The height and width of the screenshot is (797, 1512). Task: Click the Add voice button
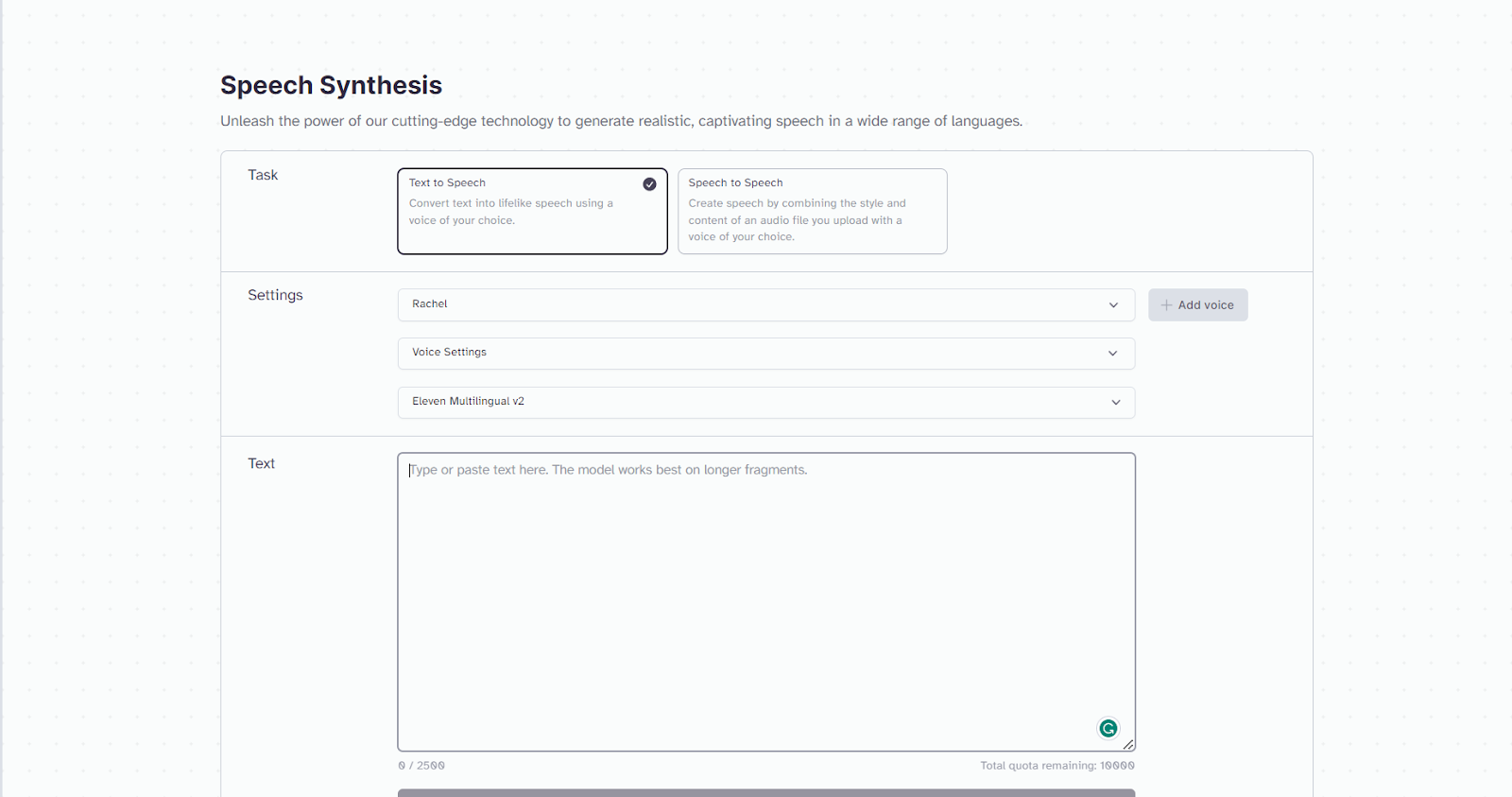pyautogui.click(x=1197, y=304)
